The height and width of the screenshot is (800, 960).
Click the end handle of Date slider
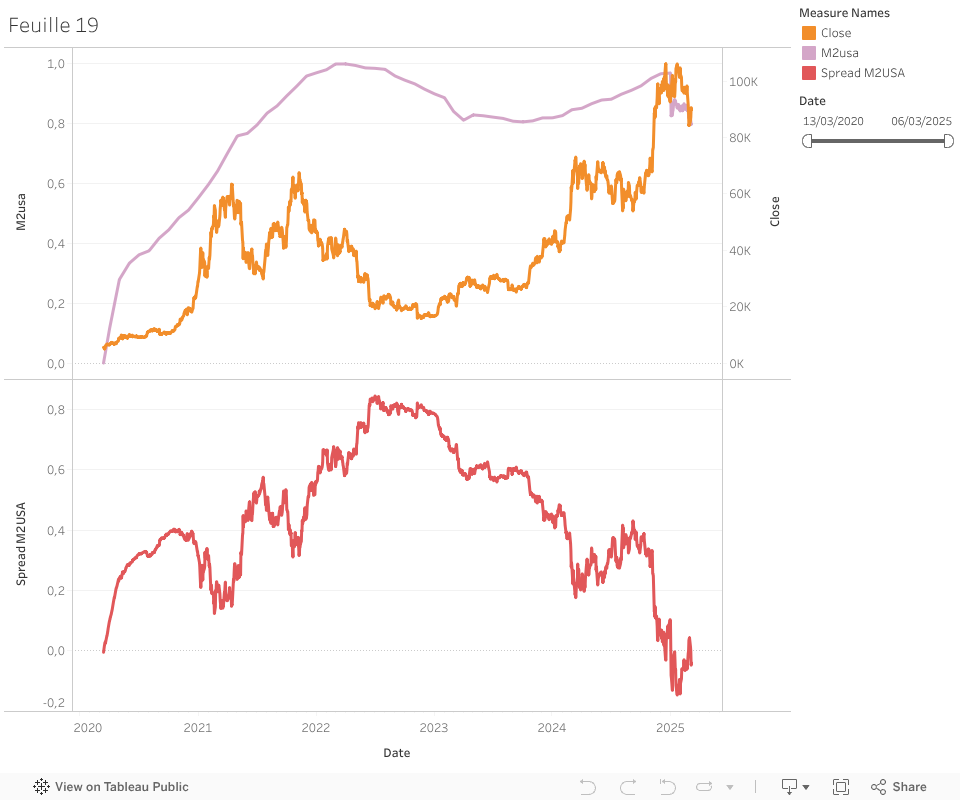click(948, 141)
